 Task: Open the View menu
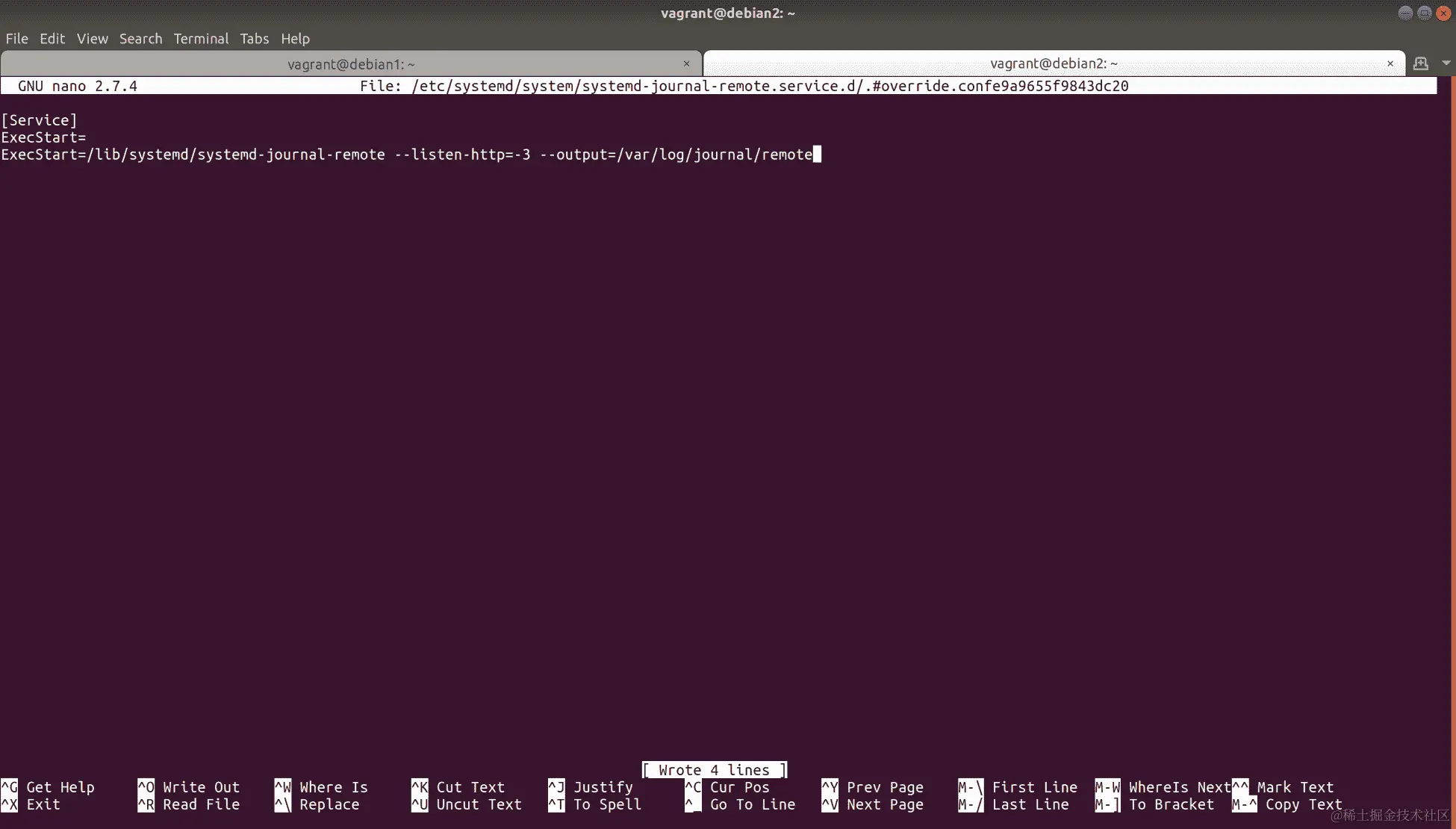pos(92,39)
